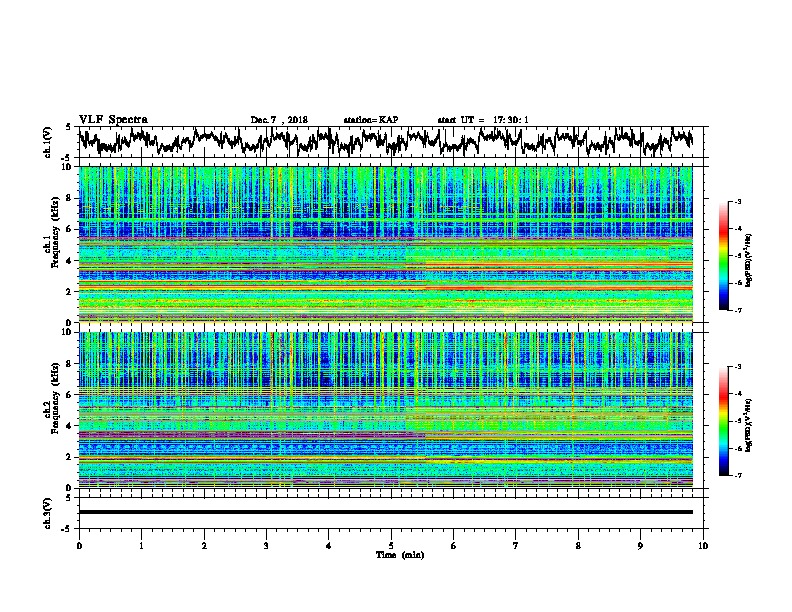Click time axis tick label "1"
The width and height of the screenshot is (792, 612).
(x=141, y=546)
